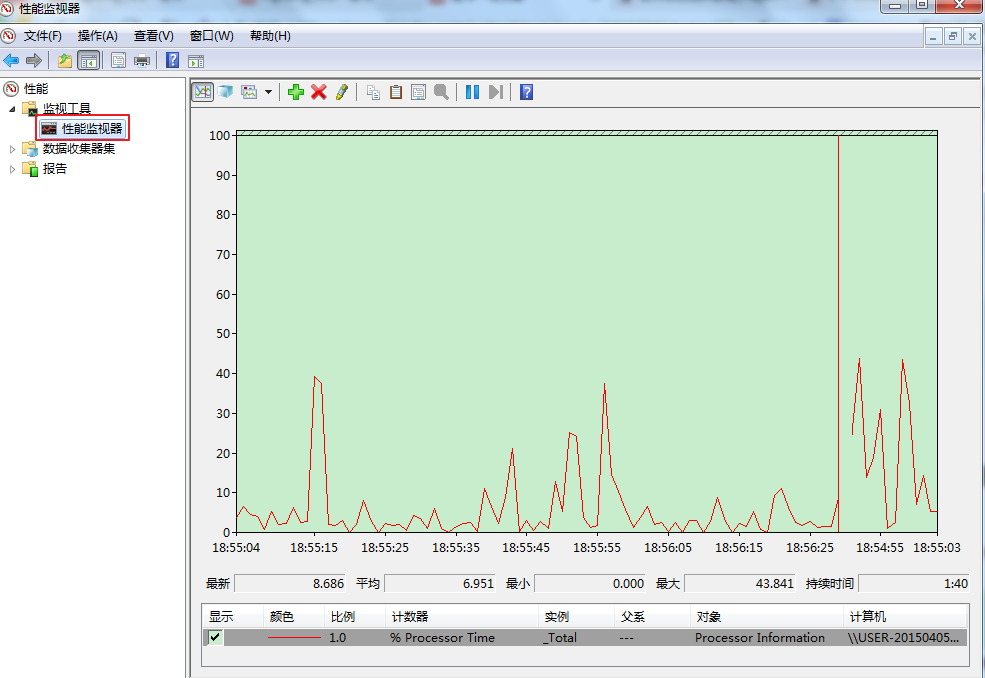Expand the 数据收集器集 tree node arrow
The width and height of the screenshot is (985, 678).
point(12,149)
